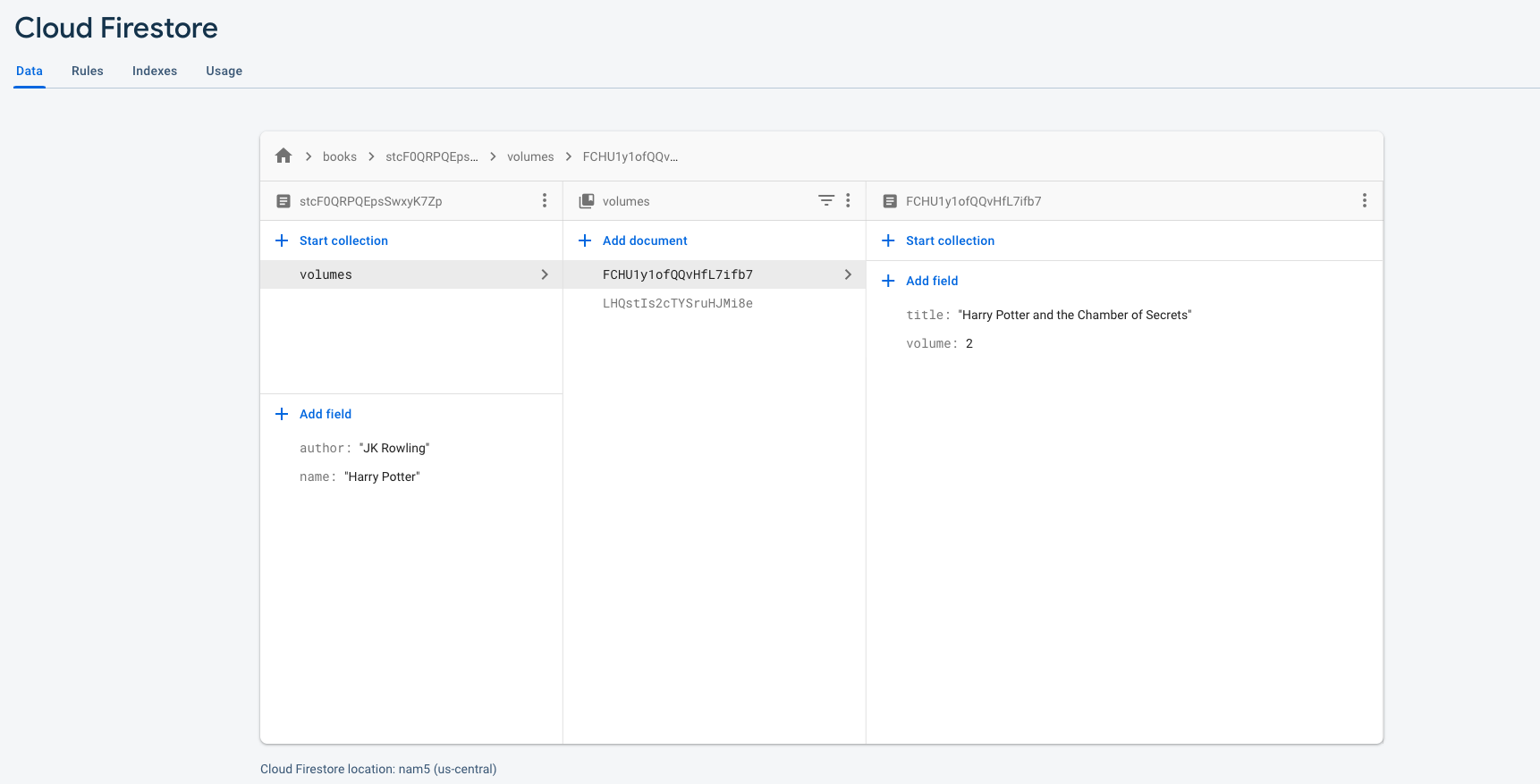
Task: Switch to the Indexes tab
Action: pos(155,71)
